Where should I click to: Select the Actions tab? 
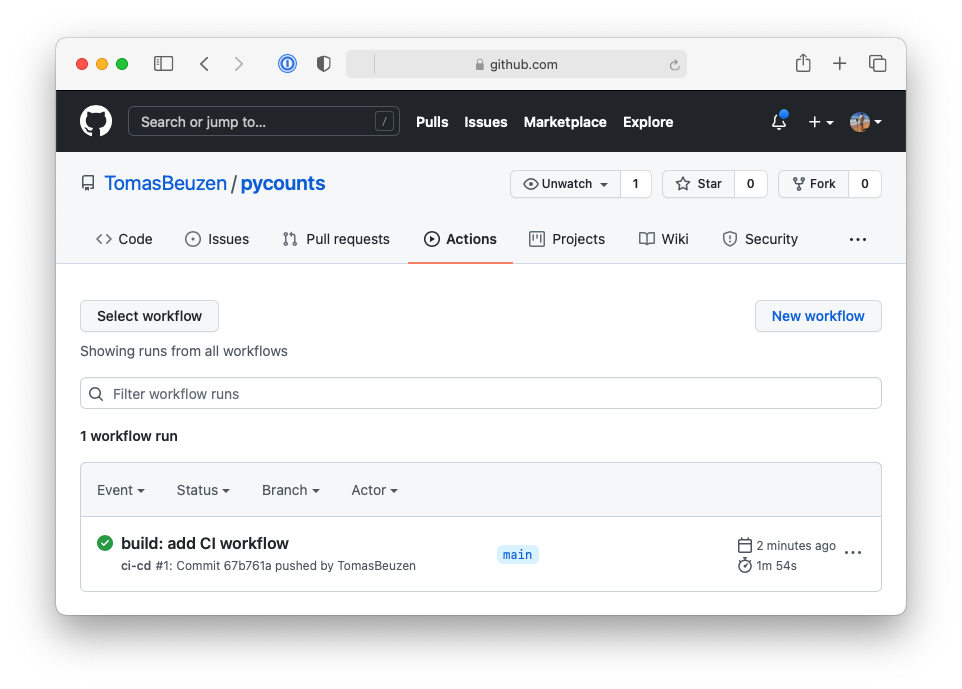pos(460,239)
